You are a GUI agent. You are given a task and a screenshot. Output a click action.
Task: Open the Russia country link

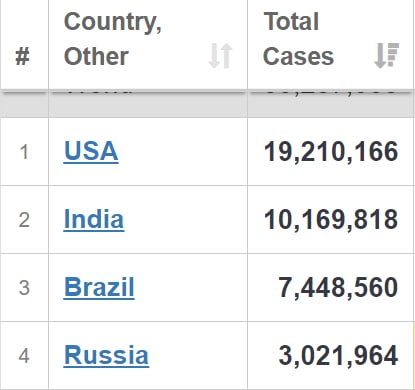(106, 355)
